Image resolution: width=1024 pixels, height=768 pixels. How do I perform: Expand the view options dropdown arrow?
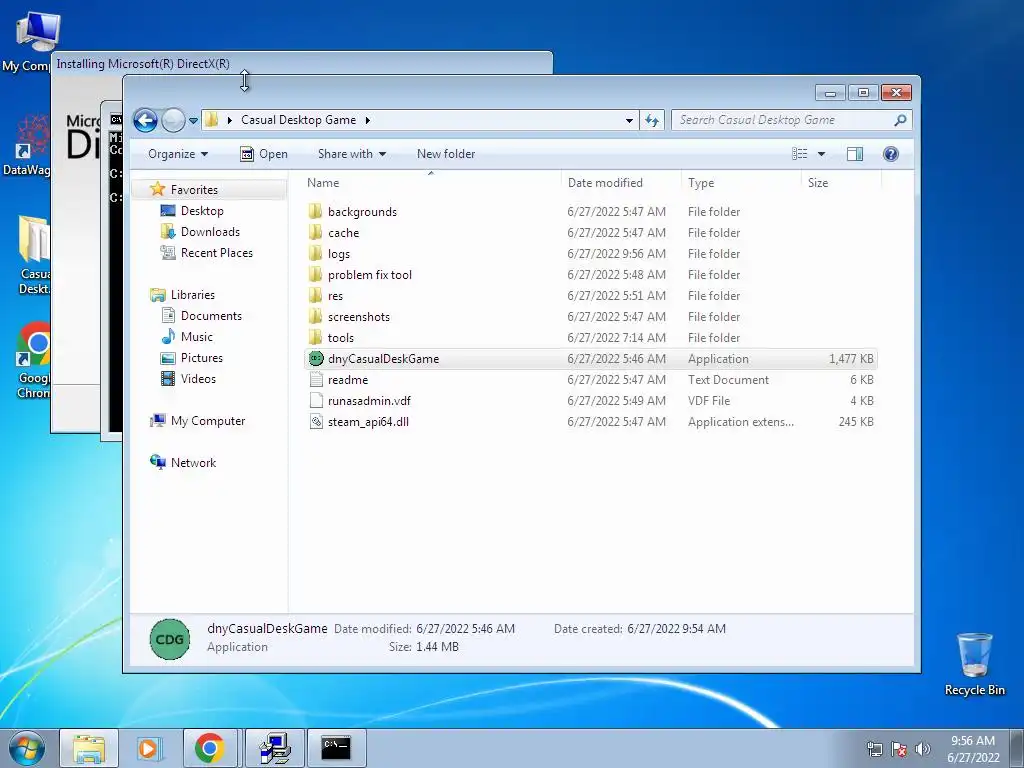coord(822,154)
